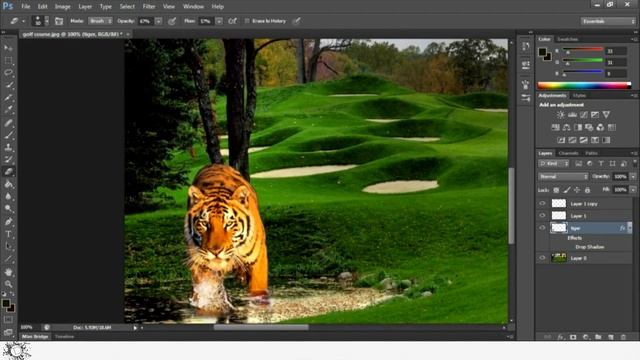Select the Rectangular Marquee tool

8,60
